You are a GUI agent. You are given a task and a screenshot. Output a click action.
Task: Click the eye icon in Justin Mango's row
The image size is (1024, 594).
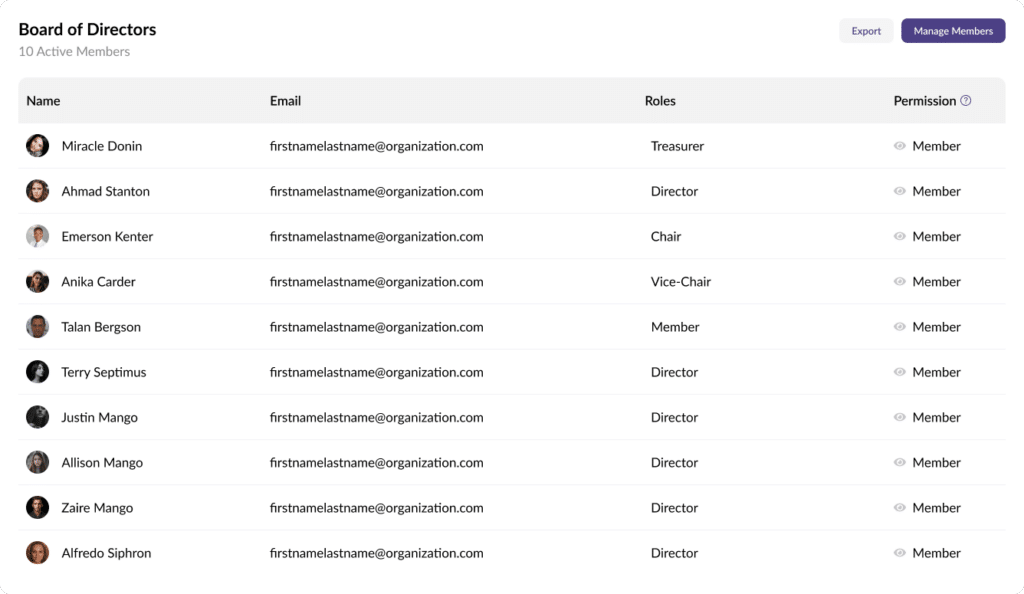(x=899, y=418)
